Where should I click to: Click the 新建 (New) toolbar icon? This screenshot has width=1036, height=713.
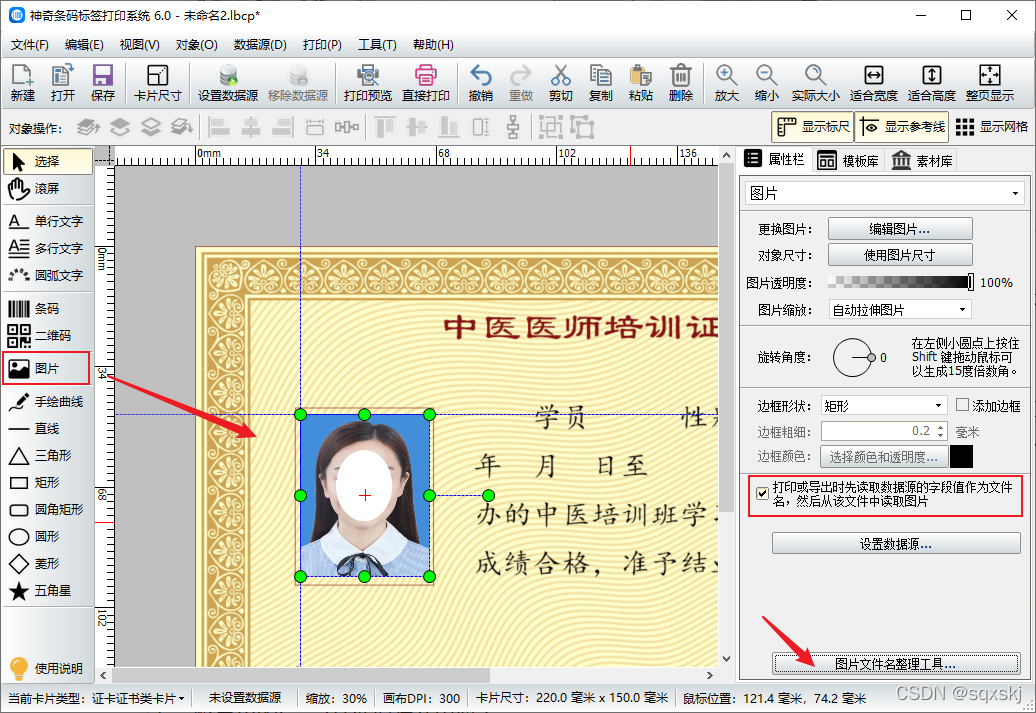[x=22, y=83]
